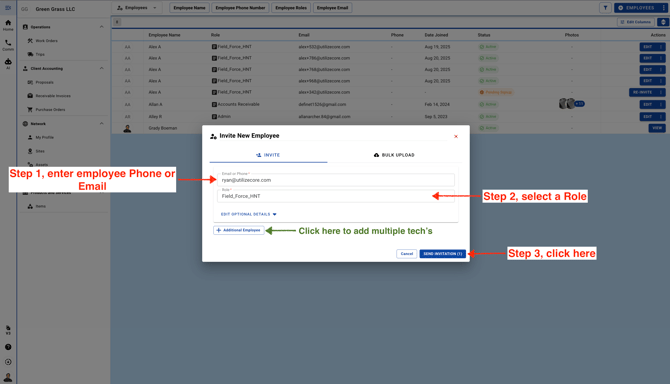Click the add Employees button
This screenshot has height=384, width=670.
click(637, 8)
